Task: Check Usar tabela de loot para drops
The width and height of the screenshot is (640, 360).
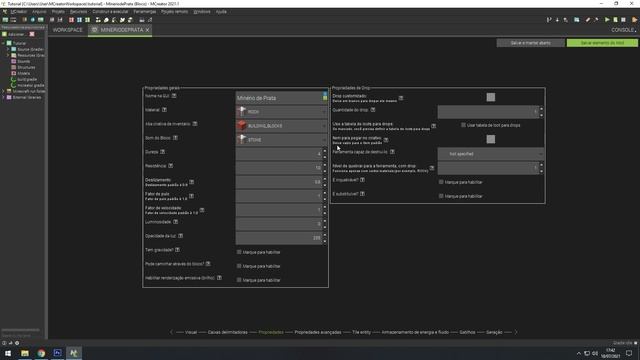Action: [463, 125]
